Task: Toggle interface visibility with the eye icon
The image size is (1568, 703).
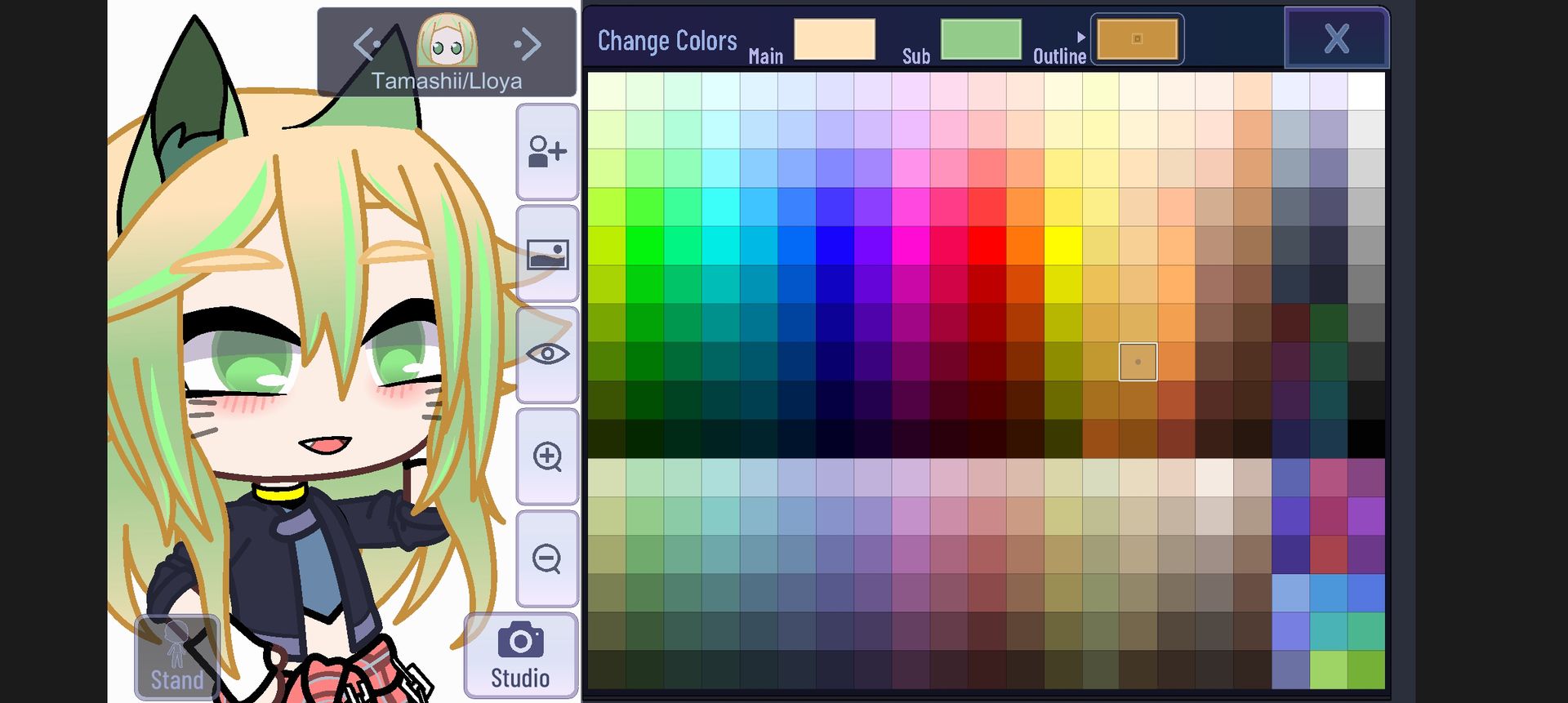Action: pyautogui.click(x=547, y=354)
